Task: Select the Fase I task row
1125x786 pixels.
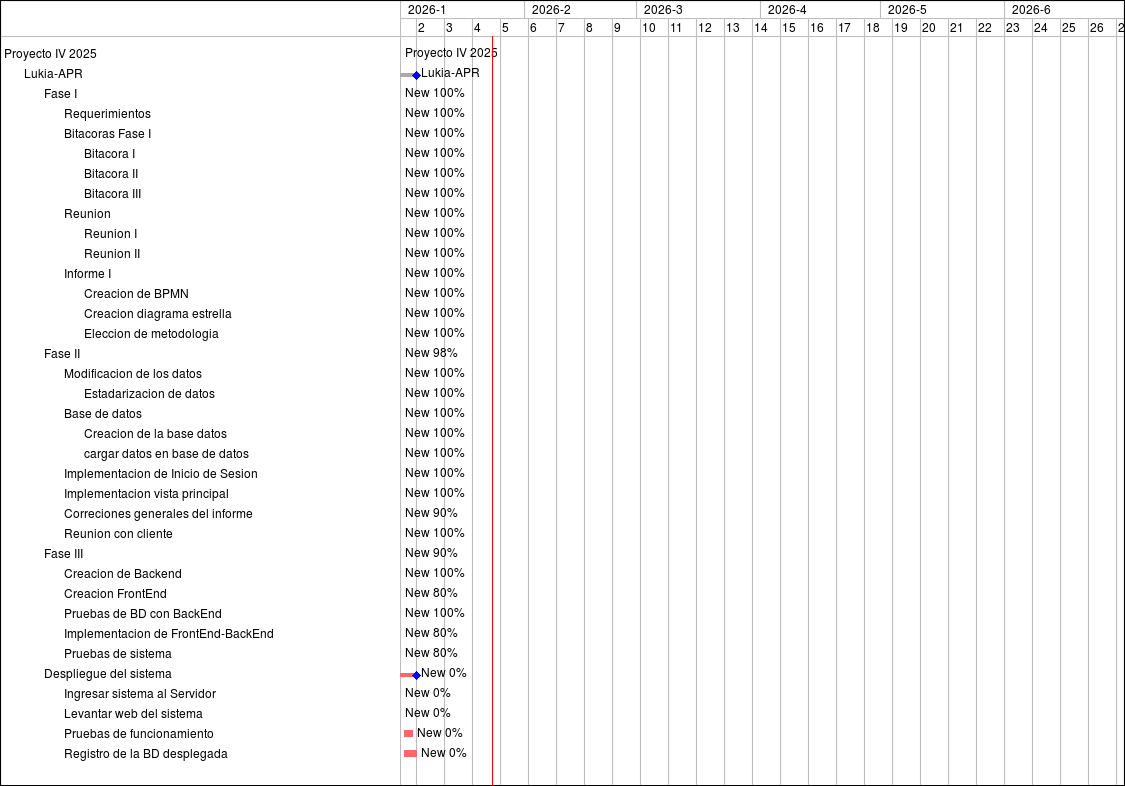Action: (x=60, y=94)
